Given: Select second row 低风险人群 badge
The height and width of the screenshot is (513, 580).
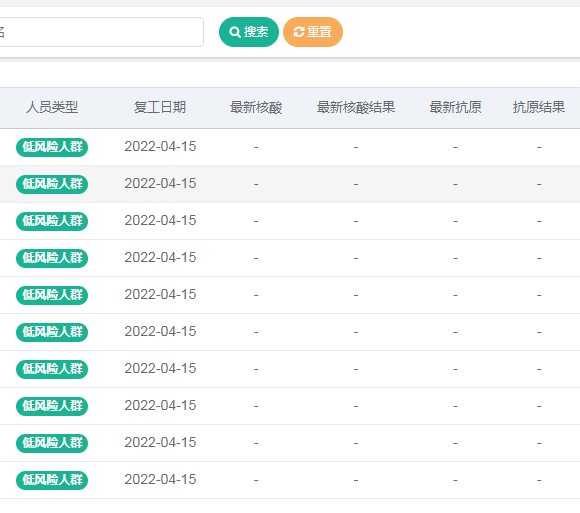Looking at the screenshot, I should tap(52, 184).
